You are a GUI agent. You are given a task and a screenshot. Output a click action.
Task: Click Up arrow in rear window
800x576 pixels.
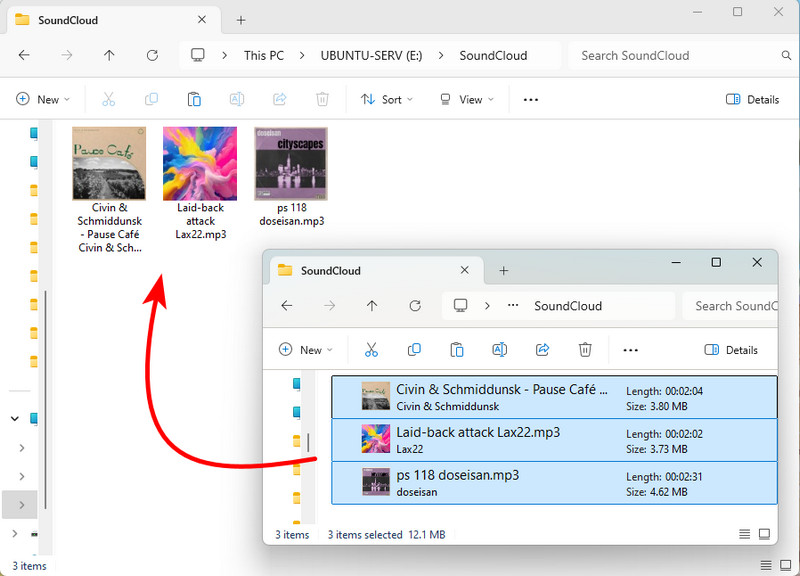point(109,55)
